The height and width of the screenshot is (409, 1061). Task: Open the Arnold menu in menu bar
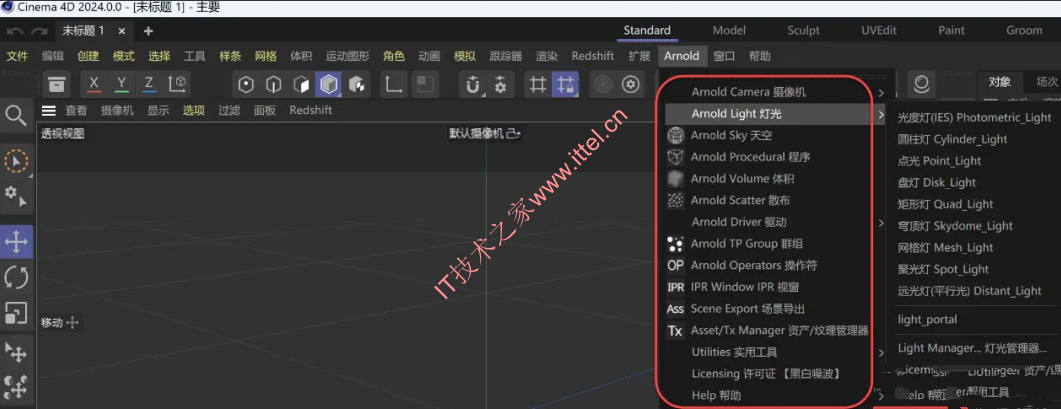(681, 56)
